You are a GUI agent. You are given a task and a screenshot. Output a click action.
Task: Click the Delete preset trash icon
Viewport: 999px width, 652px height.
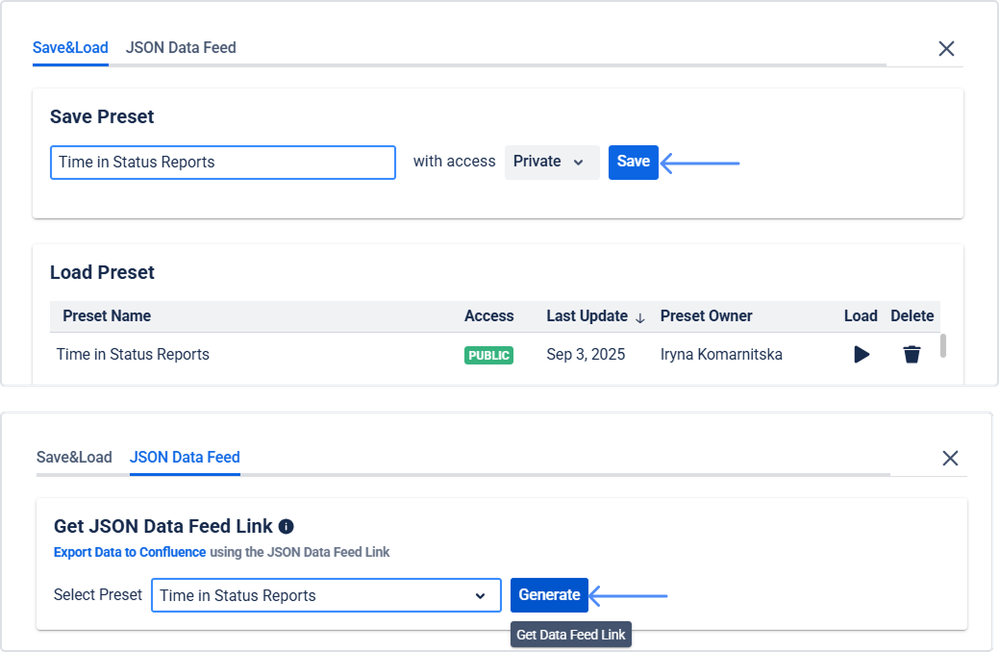pos(912,354)
